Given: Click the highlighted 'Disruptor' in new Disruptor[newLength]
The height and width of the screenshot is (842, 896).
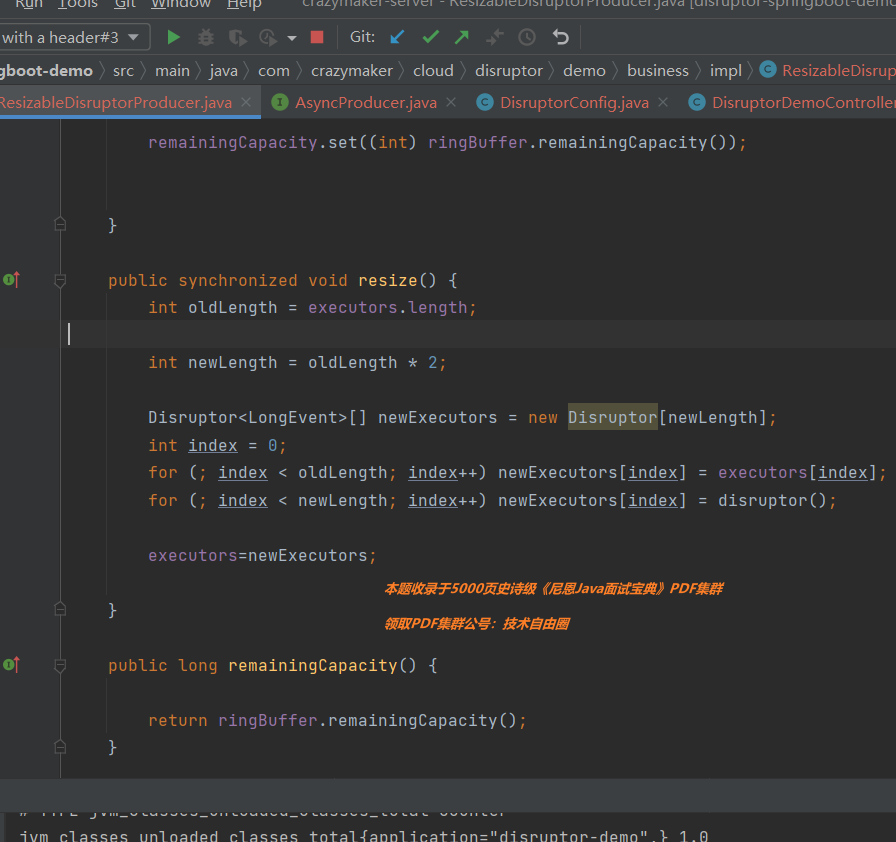Looking at the screenshot, I should pos(613,418).
